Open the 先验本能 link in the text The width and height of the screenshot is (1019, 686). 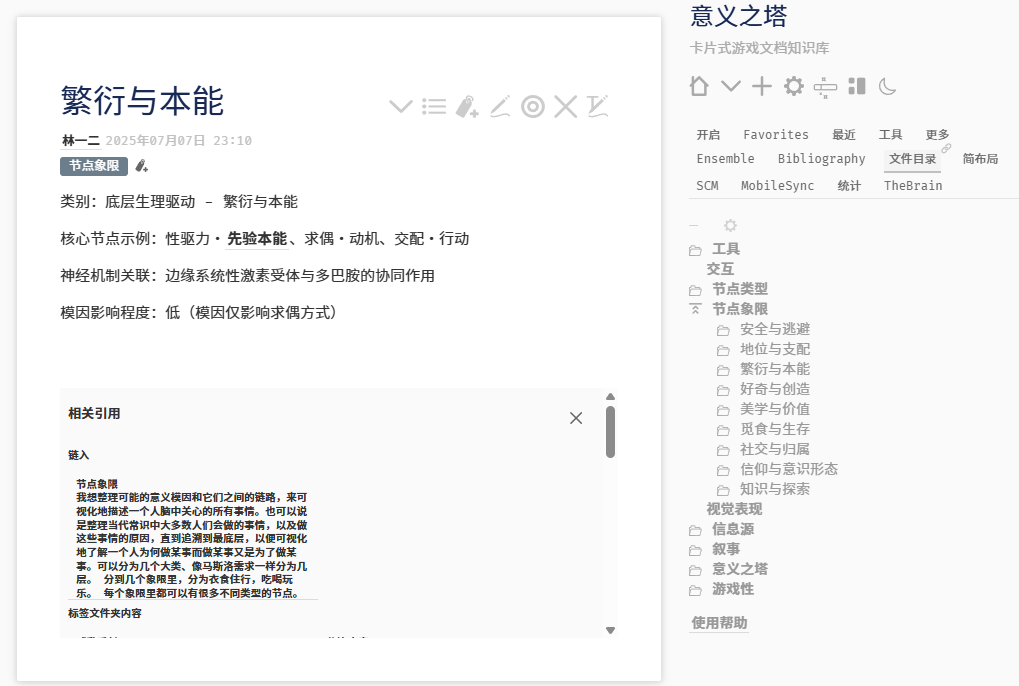257,238
